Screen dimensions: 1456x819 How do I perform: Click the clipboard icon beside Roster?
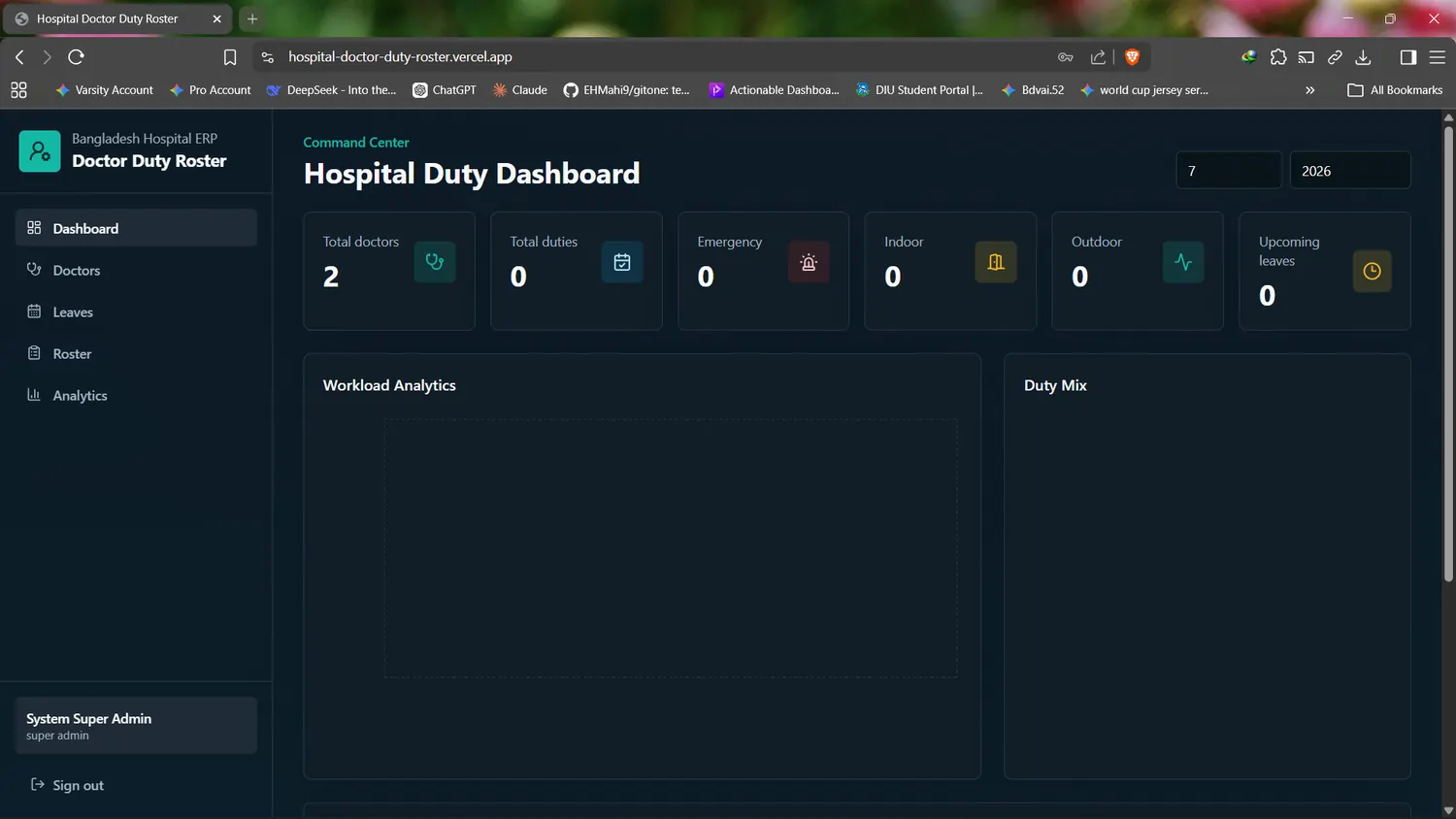[x=34, y=353]
